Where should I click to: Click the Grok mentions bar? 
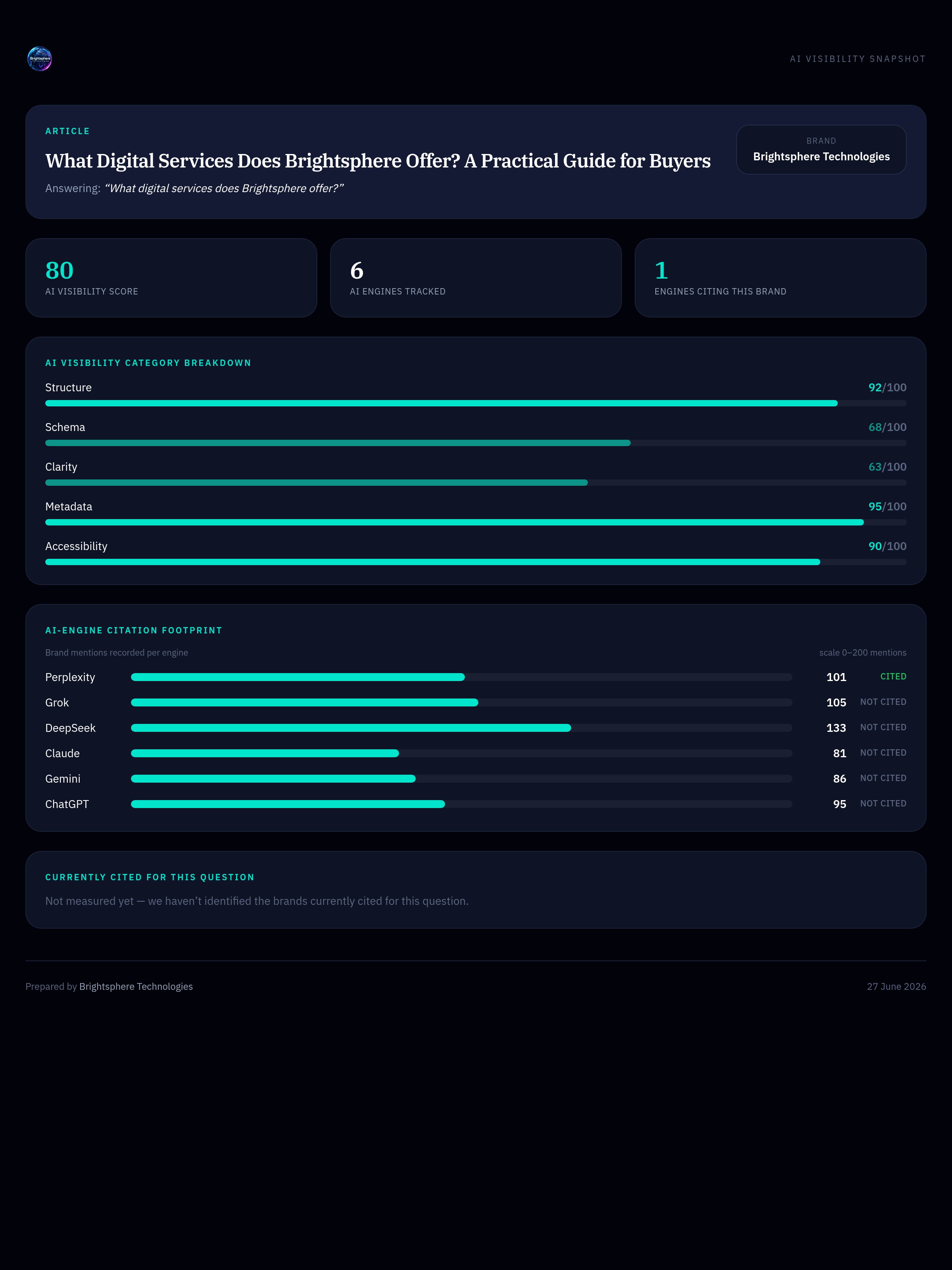(461, 703)
